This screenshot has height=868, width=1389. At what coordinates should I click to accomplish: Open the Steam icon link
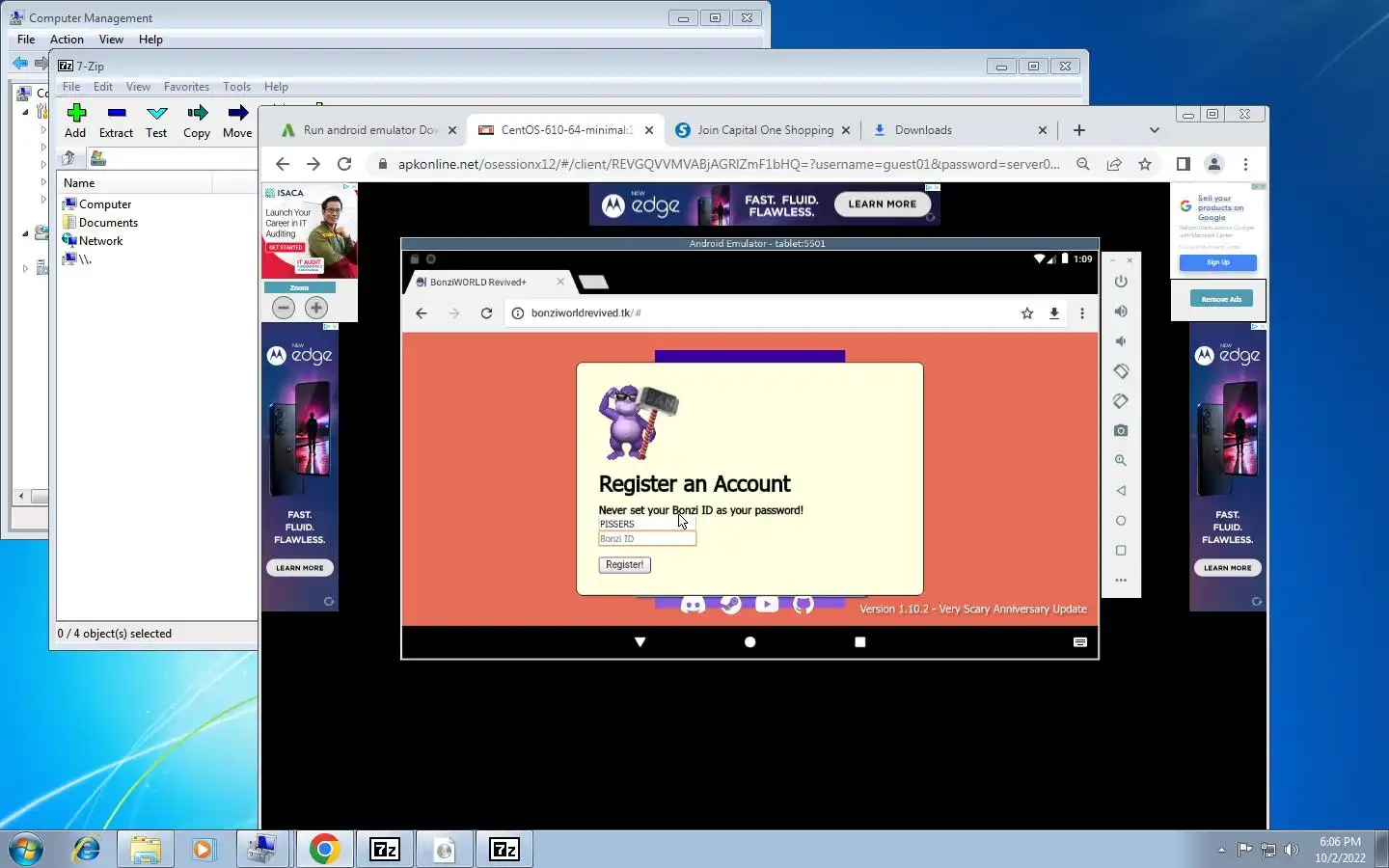pyautogui.click(x=730, y=605)
